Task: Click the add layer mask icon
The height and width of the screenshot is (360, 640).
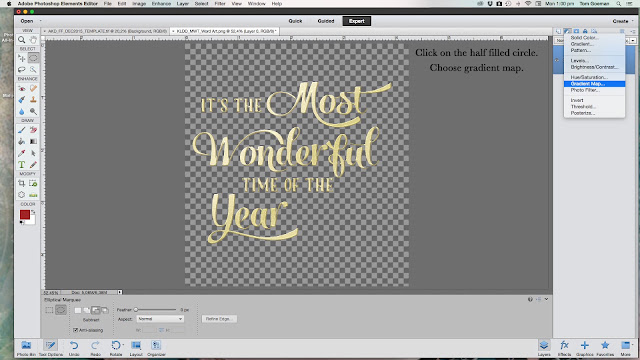Action: pyautogui.click(x=576, y=31)
